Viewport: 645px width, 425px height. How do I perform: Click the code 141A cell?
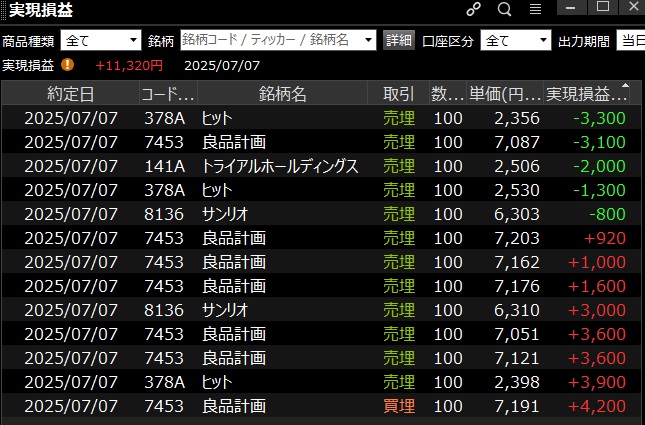pos(164,166)
